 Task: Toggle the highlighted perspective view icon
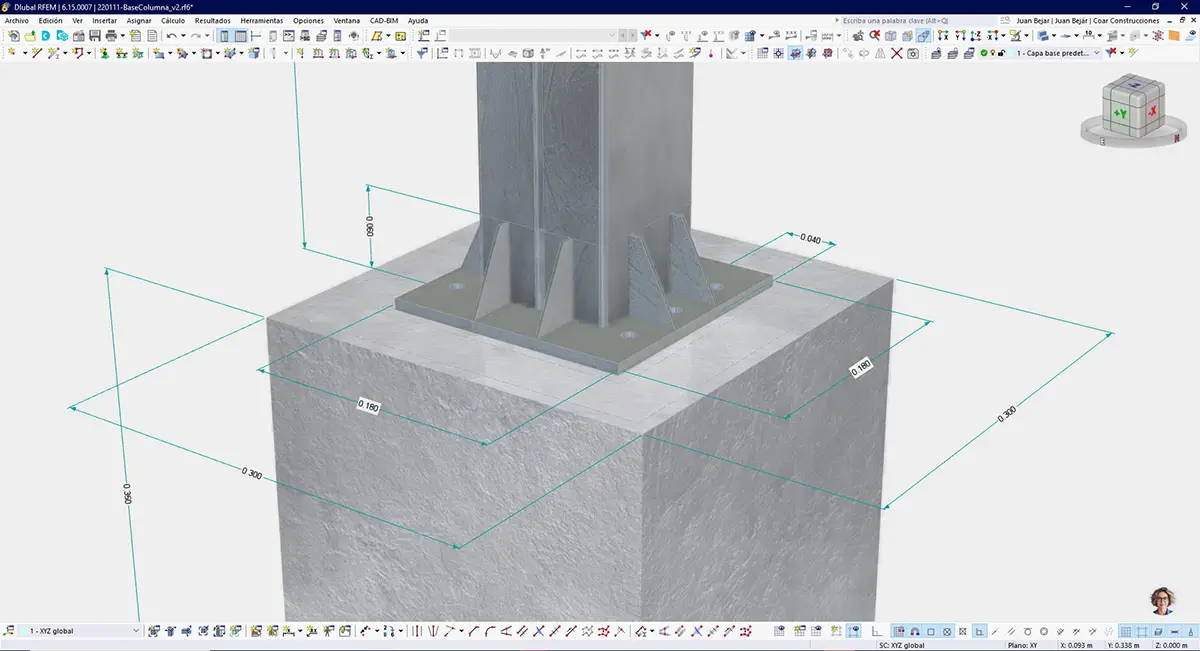click(923, 35)
